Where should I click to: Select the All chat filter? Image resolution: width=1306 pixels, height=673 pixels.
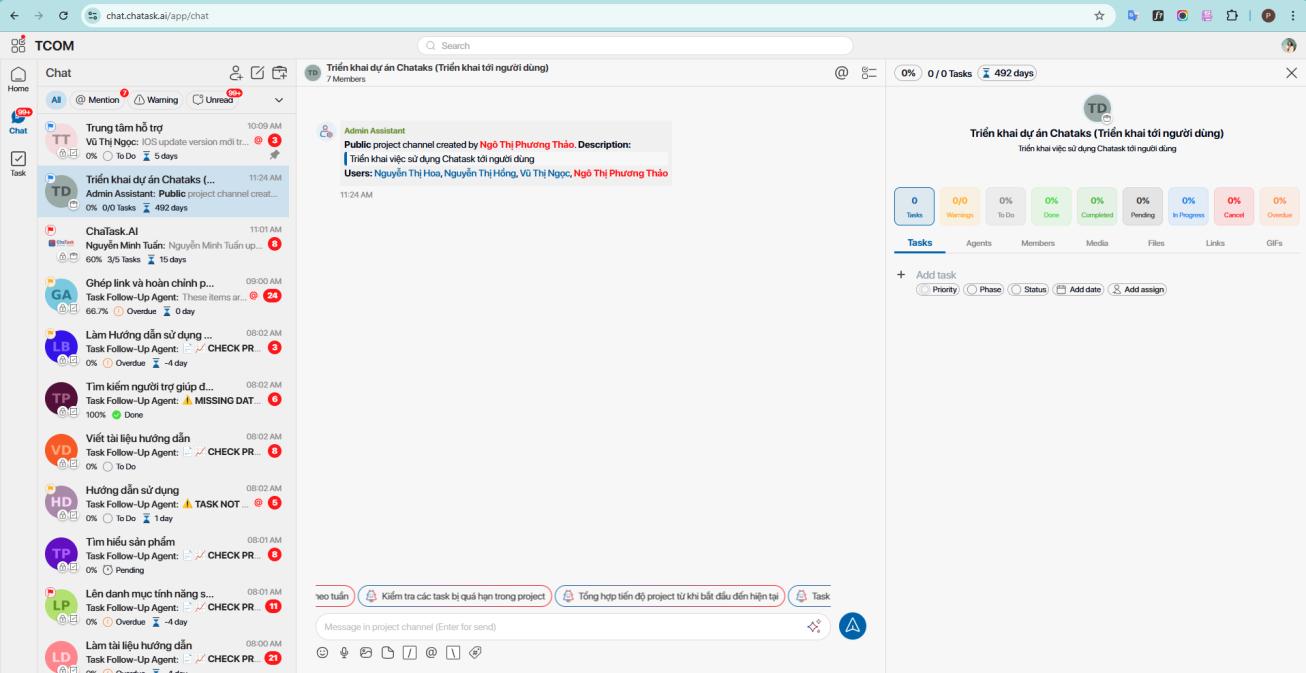click(x=56, y=100)
